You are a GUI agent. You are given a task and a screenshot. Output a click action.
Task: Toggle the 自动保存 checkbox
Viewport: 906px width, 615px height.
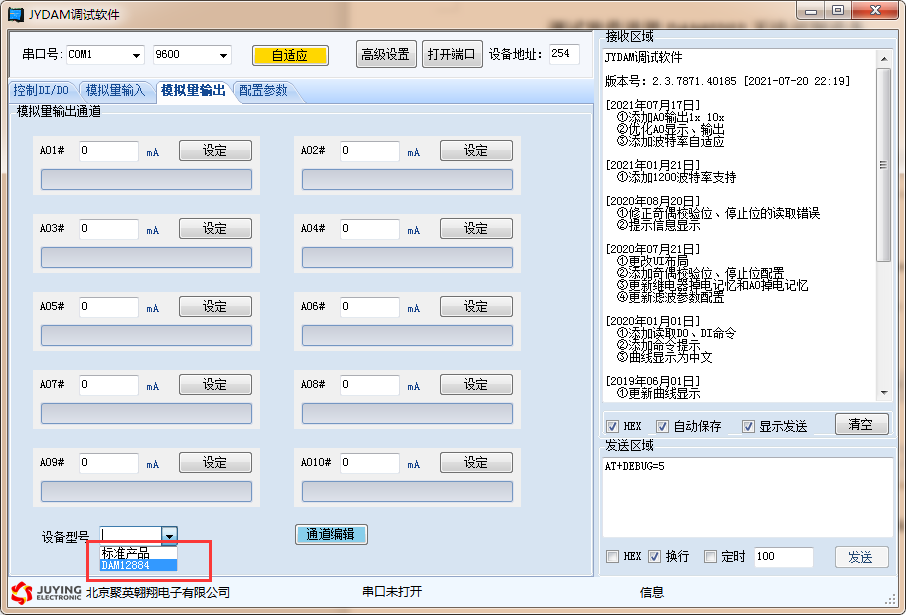click(x=662, y=426)
